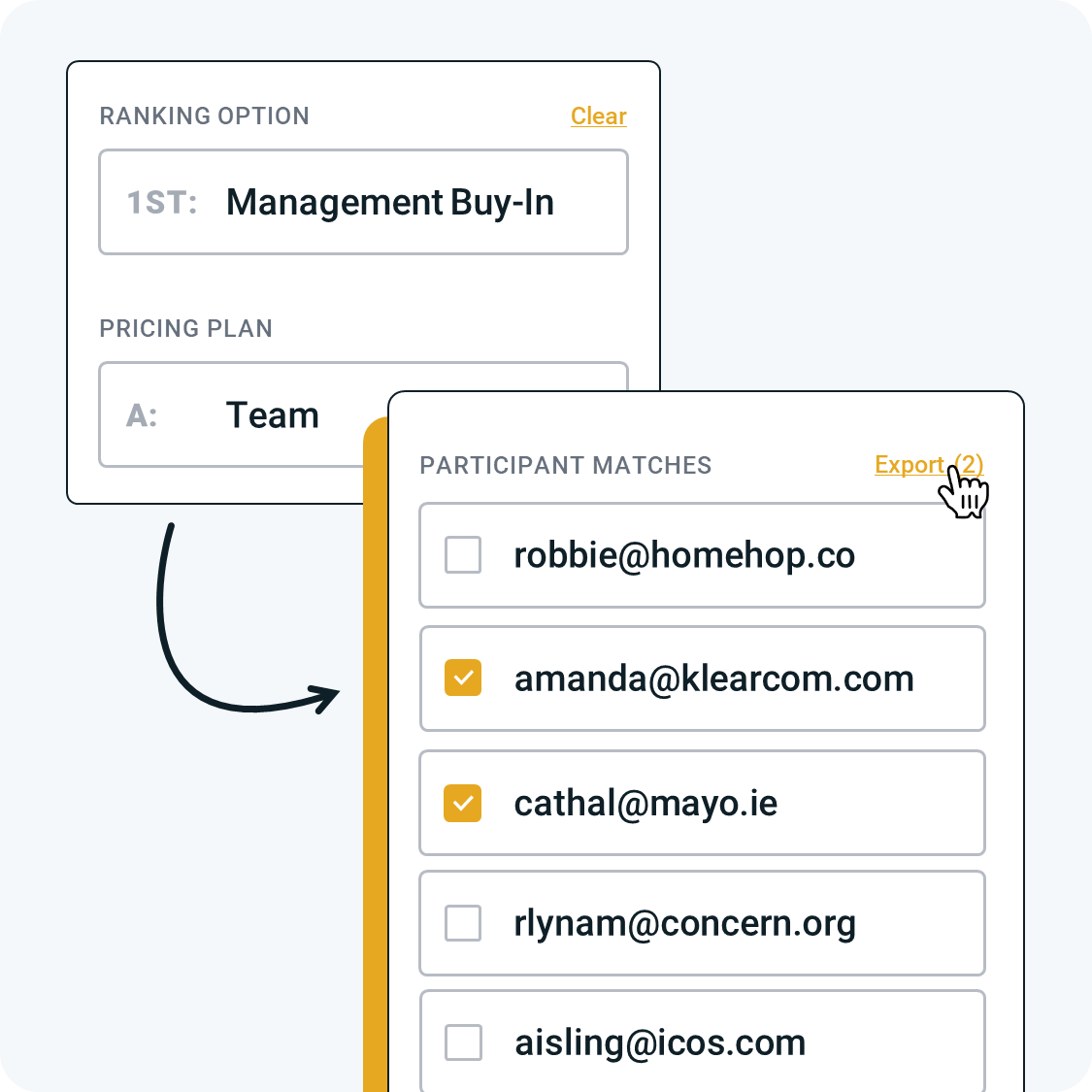Click the hand pointer cursor icon
Viewport: 1092px width, 1092px height.
point(964,492)
